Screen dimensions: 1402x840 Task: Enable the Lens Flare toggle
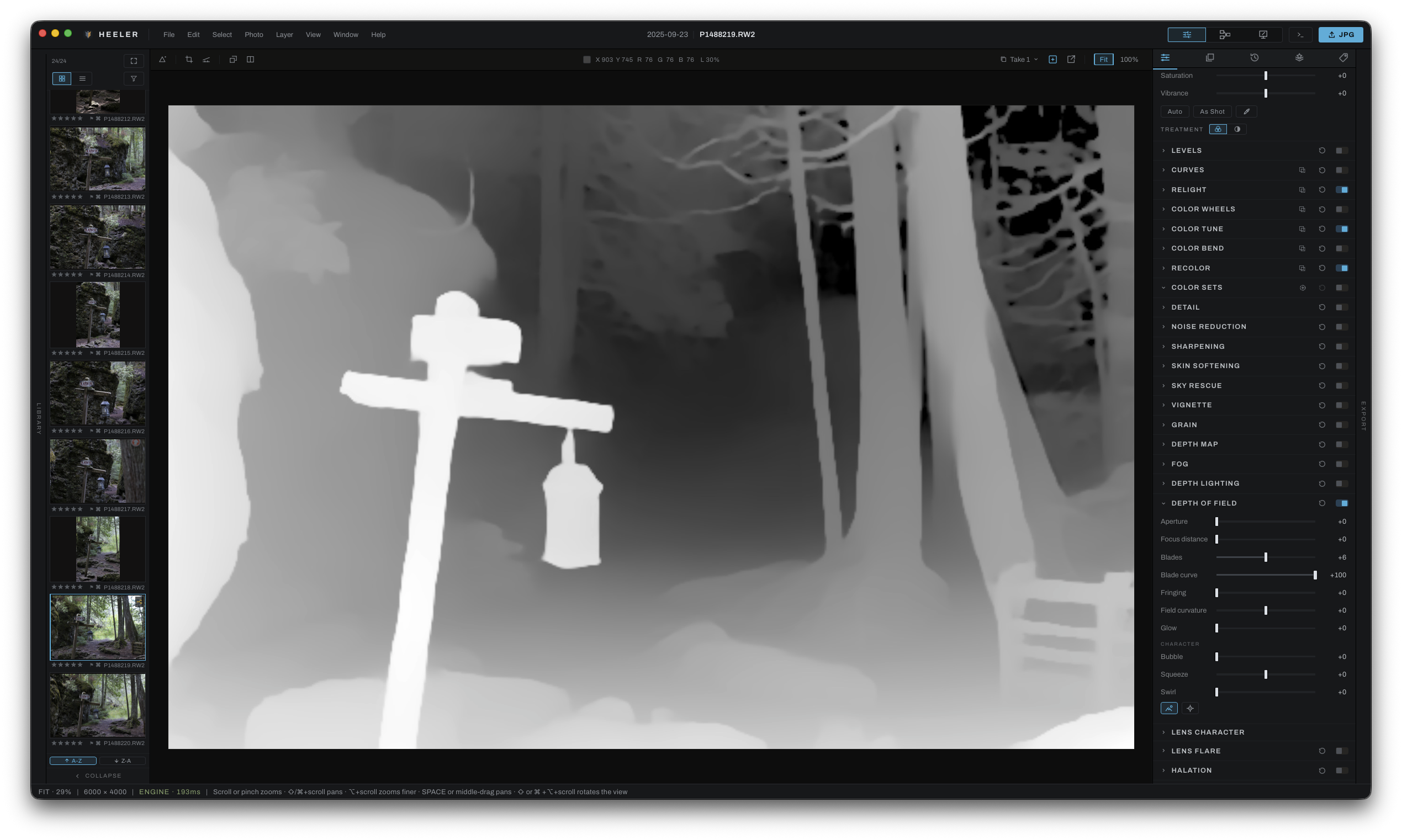[1341, 751]
